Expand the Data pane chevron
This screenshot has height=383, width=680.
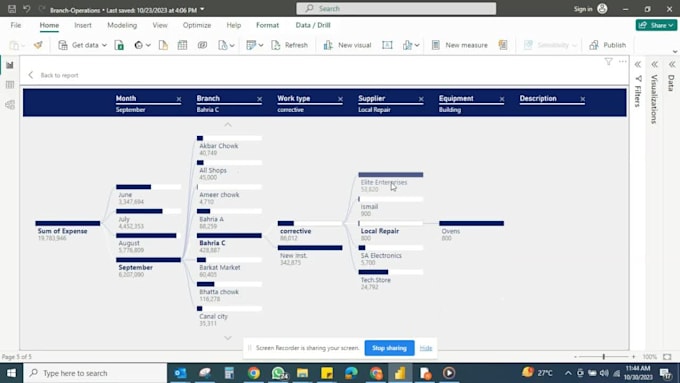click(672, 65)
